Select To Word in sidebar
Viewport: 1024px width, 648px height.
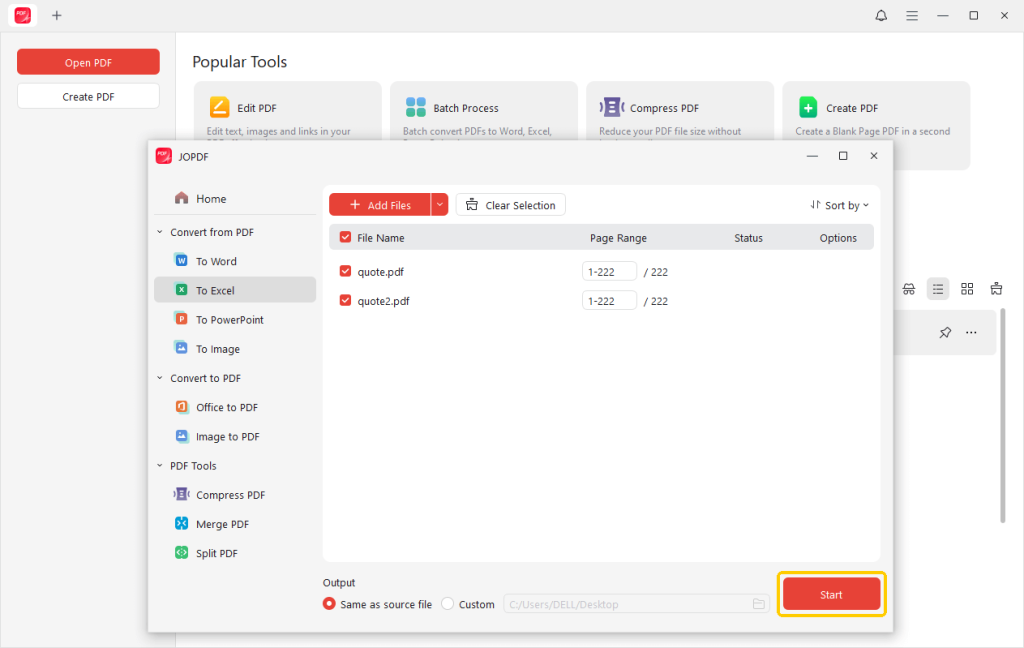216,261
